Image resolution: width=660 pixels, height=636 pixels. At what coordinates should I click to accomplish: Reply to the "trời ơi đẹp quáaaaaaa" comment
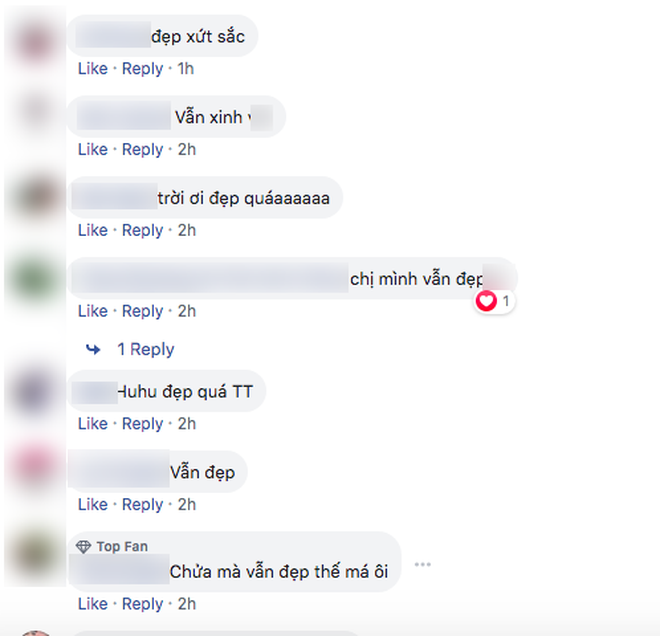pos(142,231)
